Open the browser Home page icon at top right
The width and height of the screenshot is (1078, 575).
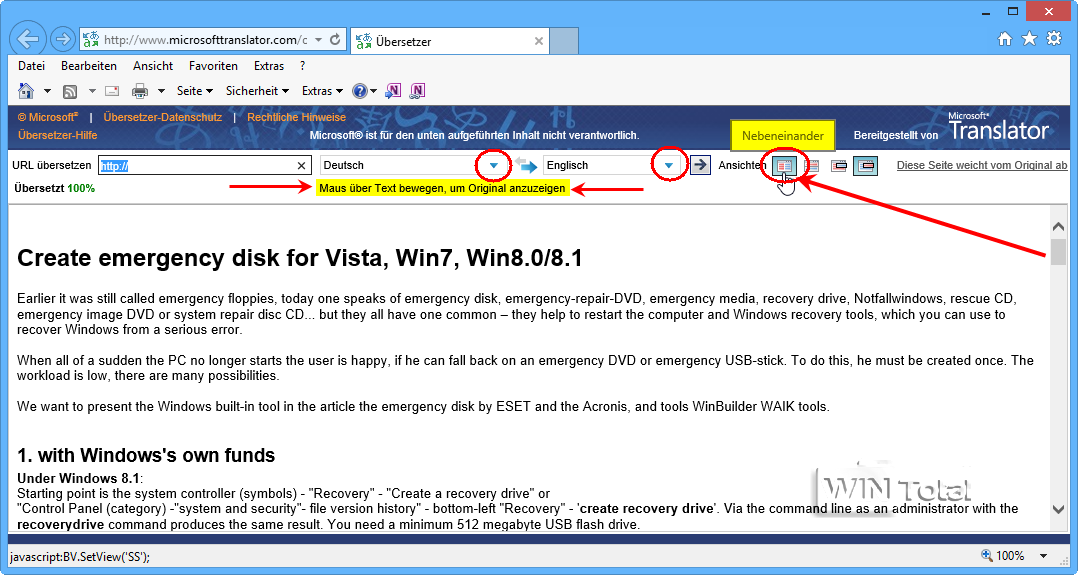pyautogui.click(x=1004, y=39)
